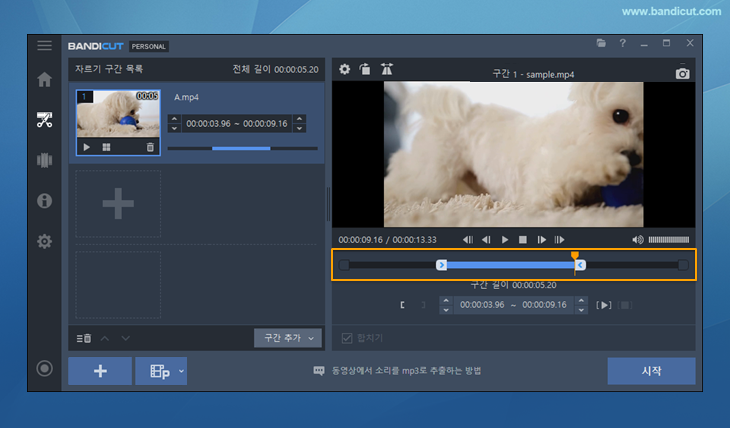The width and height of the screenshot is (730, 428).
Task: Jump to the previous keyframe
Action: click(468, 240)
